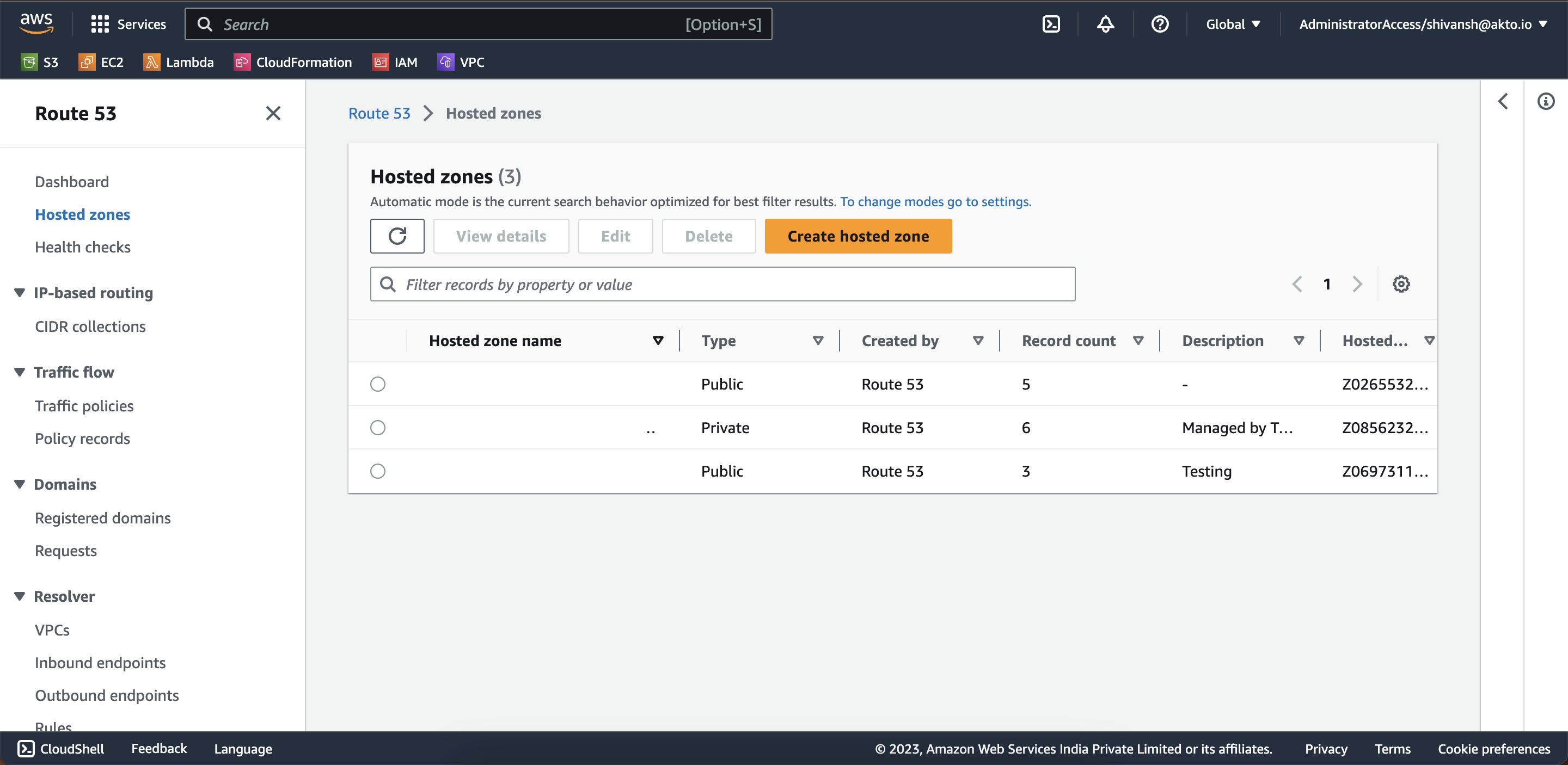Screen dimensions: 1568x765
Task: Click the refresh hosted zones icon button
Action: (x=397, y=236)
